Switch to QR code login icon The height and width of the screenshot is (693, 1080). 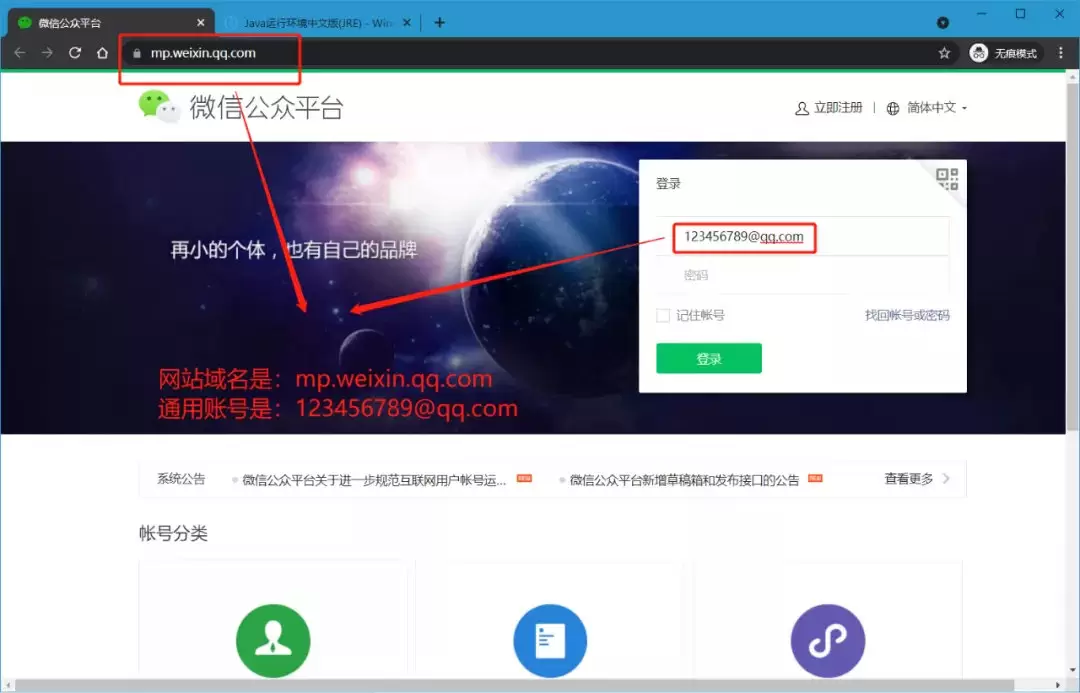coord(947,179)
